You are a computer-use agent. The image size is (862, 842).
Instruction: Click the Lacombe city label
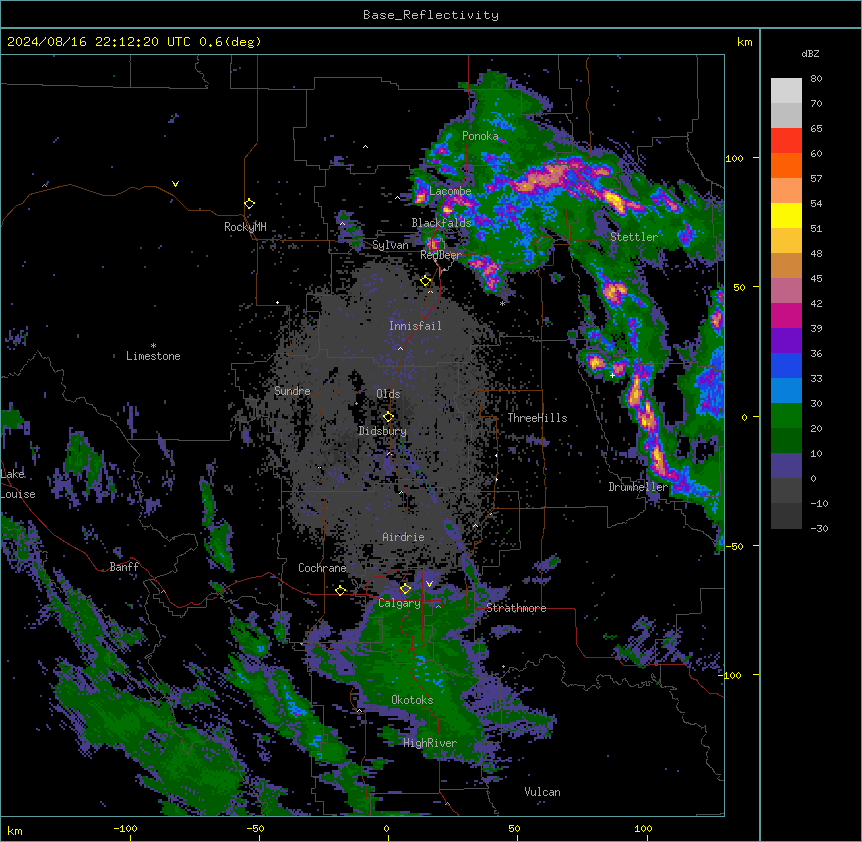click(450, 191)
